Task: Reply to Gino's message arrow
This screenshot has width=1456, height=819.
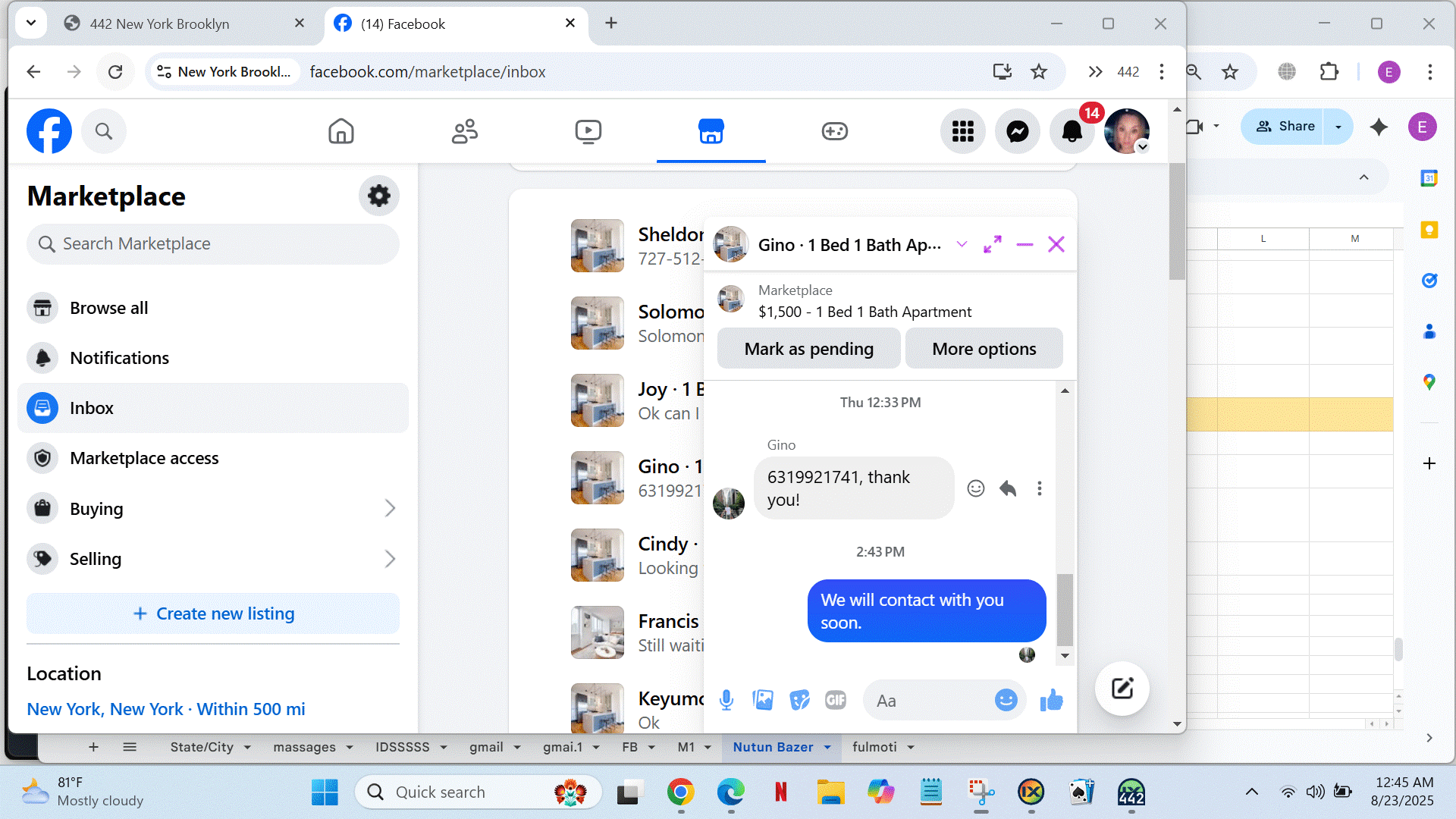Action: click(x=1007, y=488)
